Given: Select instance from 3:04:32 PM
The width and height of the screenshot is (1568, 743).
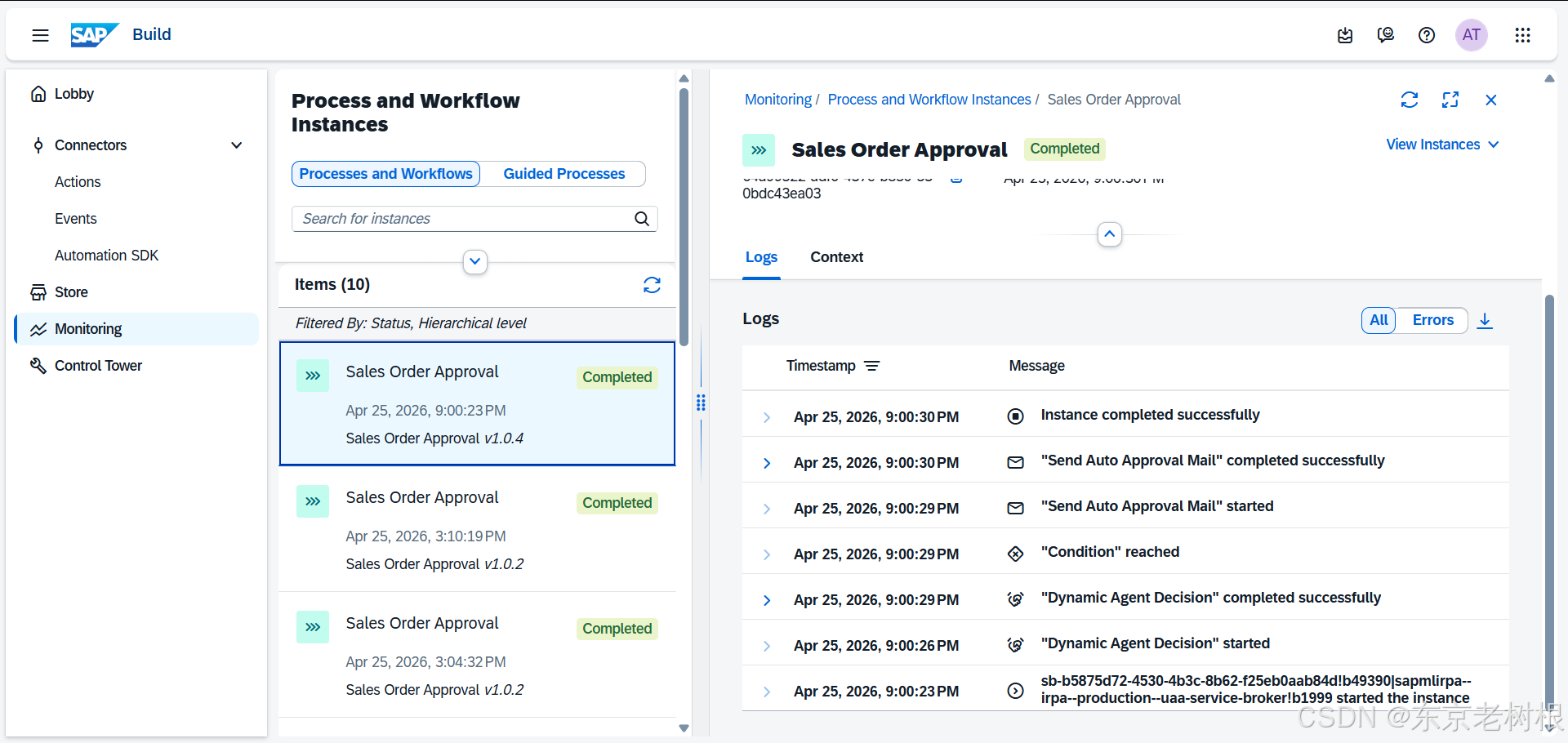Looking at the screenshot, I should coord(478,656).
